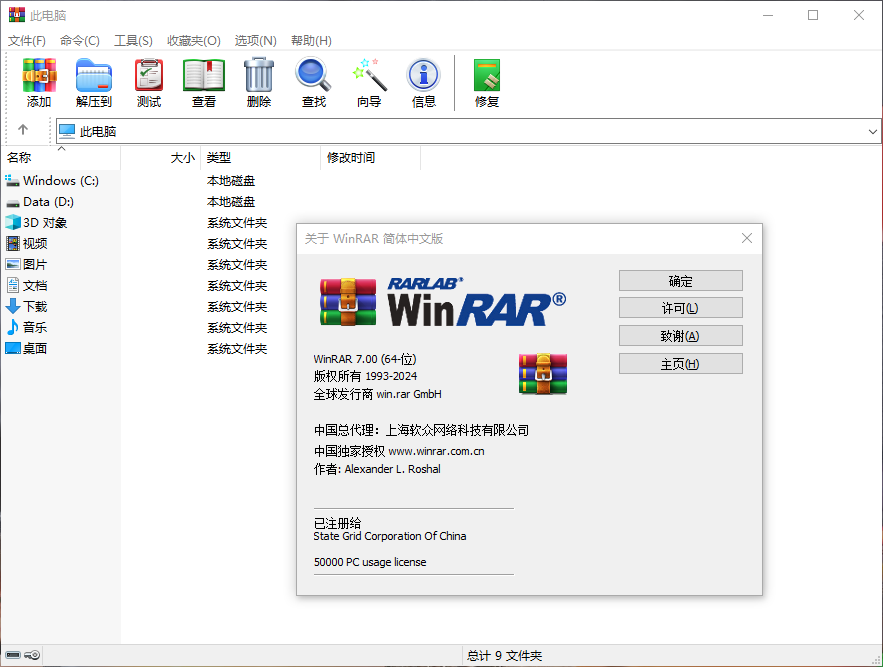
Task: Click the 本地磁盘 type cell for Windows (C:)
Action: 231,181
